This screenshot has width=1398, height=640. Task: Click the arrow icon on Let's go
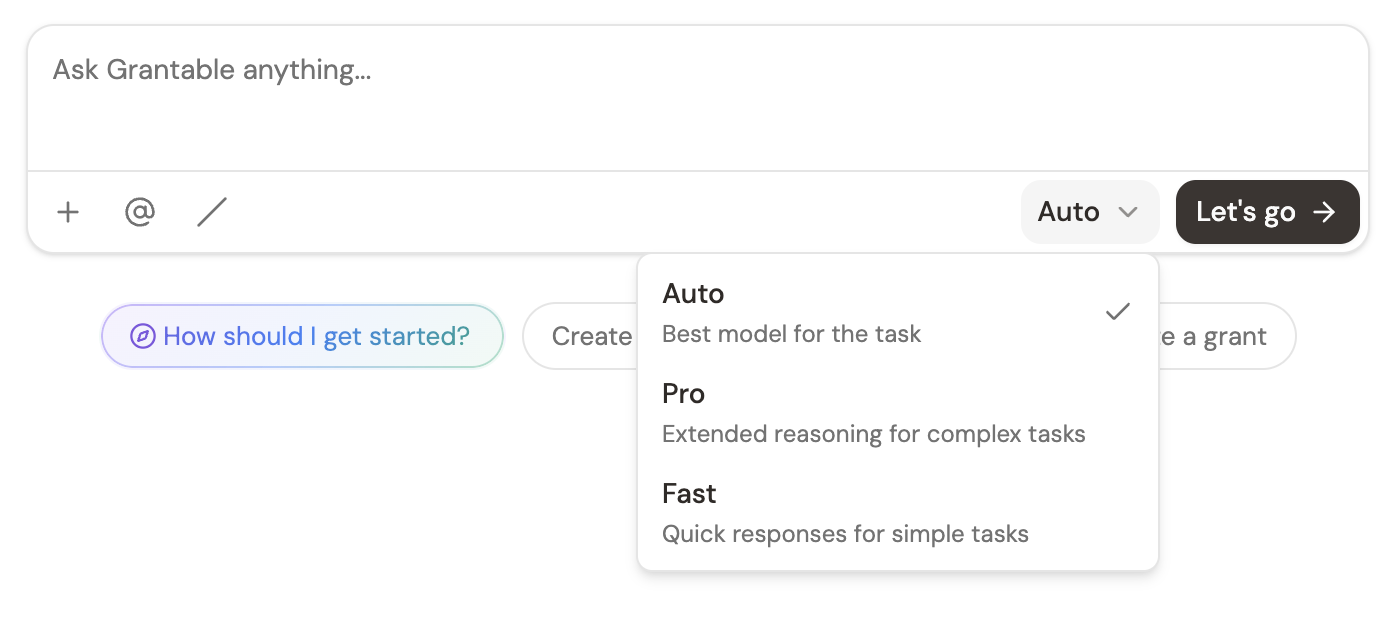(x=1324, y=212)
